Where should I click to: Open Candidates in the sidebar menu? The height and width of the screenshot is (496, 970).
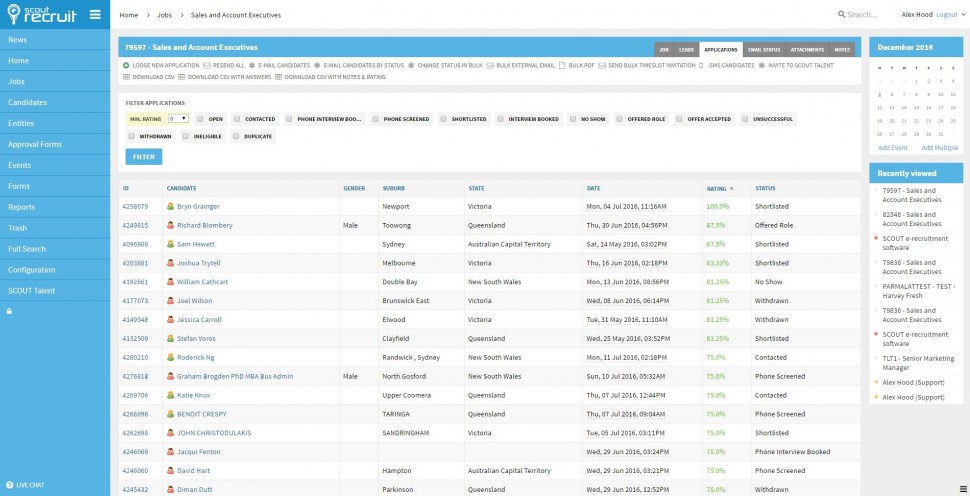click(x=55, y=103)
